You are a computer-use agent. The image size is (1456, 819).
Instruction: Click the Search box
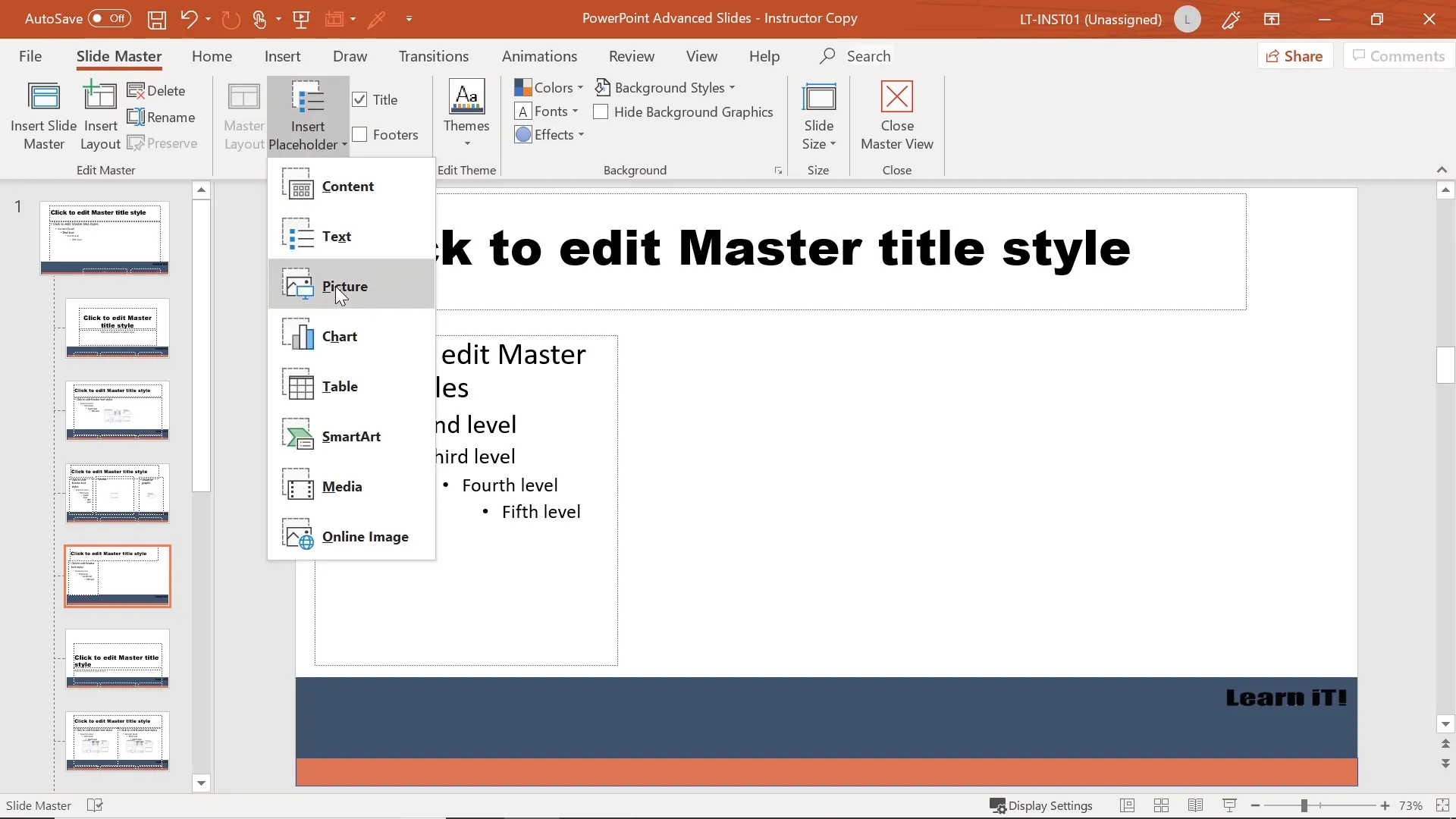[x=855, y=56]
